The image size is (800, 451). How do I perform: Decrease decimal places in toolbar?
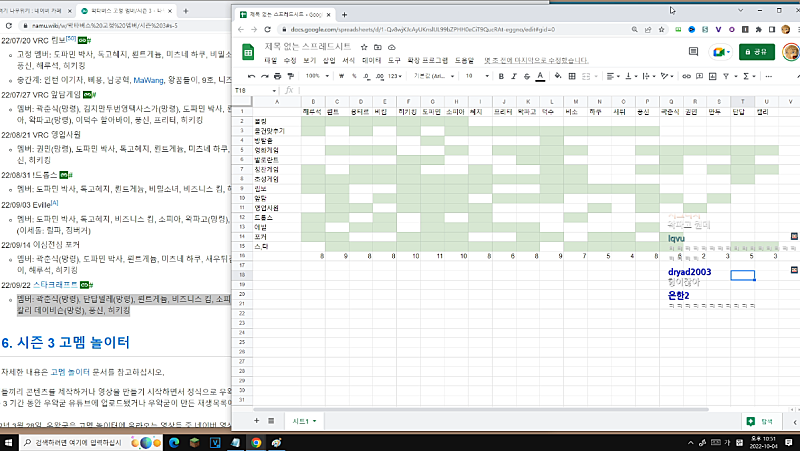367,76
